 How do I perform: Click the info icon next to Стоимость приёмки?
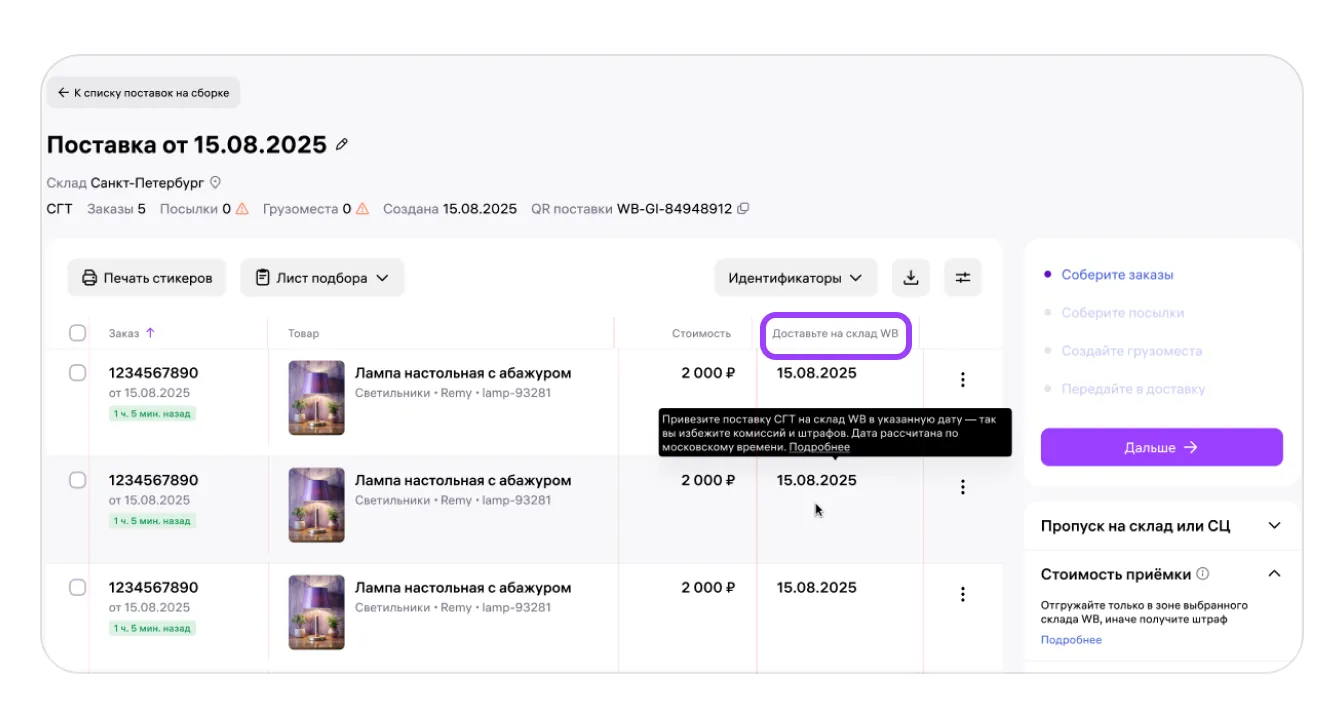[1203, 574]
